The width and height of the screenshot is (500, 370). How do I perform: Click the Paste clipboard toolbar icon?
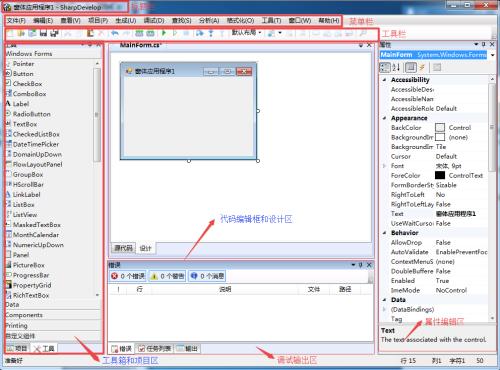(x=90, y=33)
